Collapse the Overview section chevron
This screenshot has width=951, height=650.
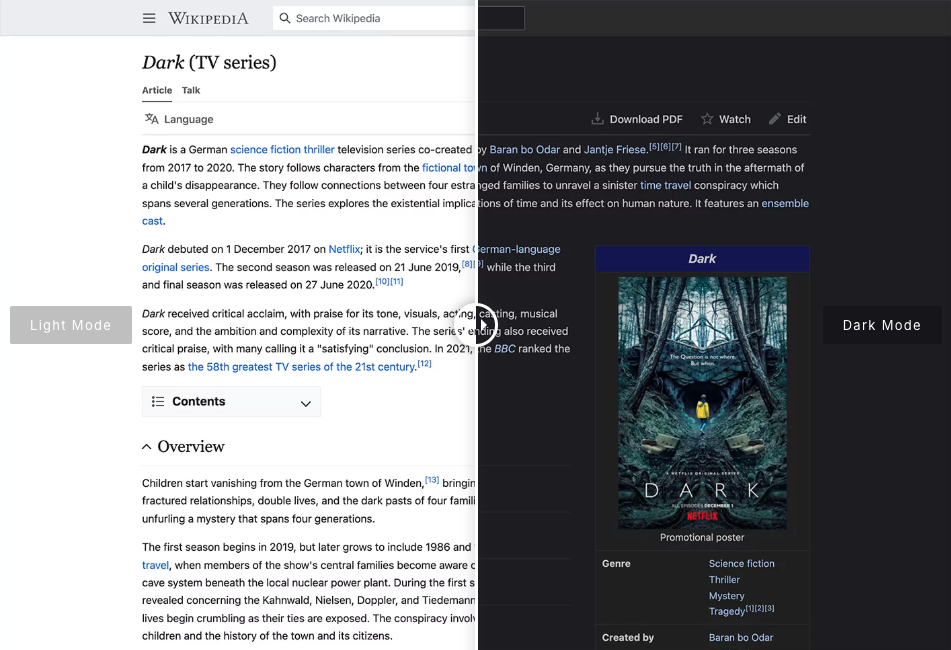146,447
